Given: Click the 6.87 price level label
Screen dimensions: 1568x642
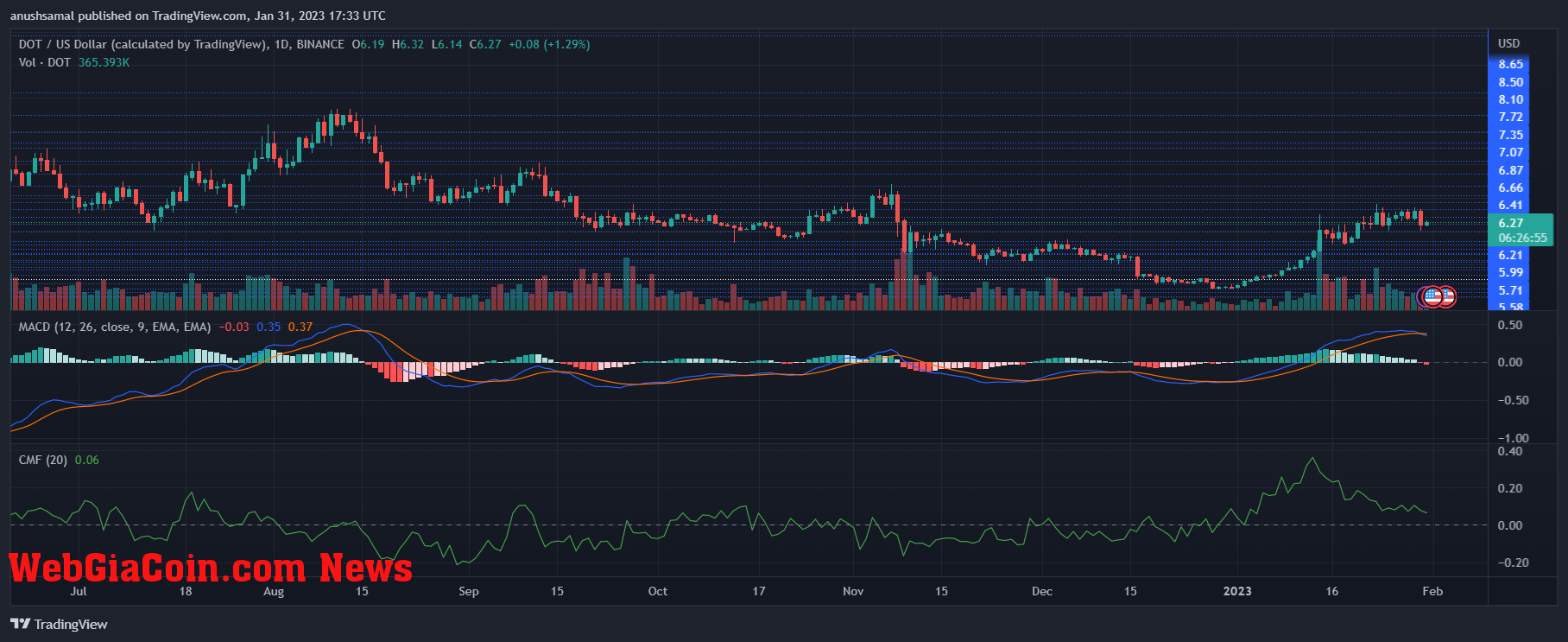Looking at the screenshot, I should coord(1511,170).
